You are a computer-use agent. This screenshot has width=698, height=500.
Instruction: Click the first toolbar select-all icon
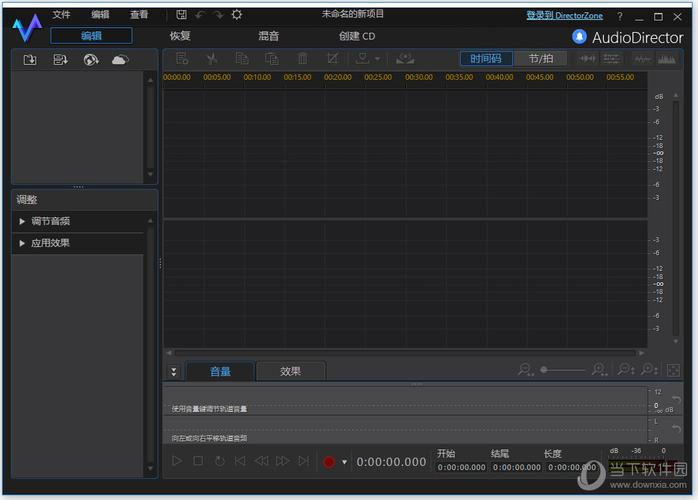[182, 58]
